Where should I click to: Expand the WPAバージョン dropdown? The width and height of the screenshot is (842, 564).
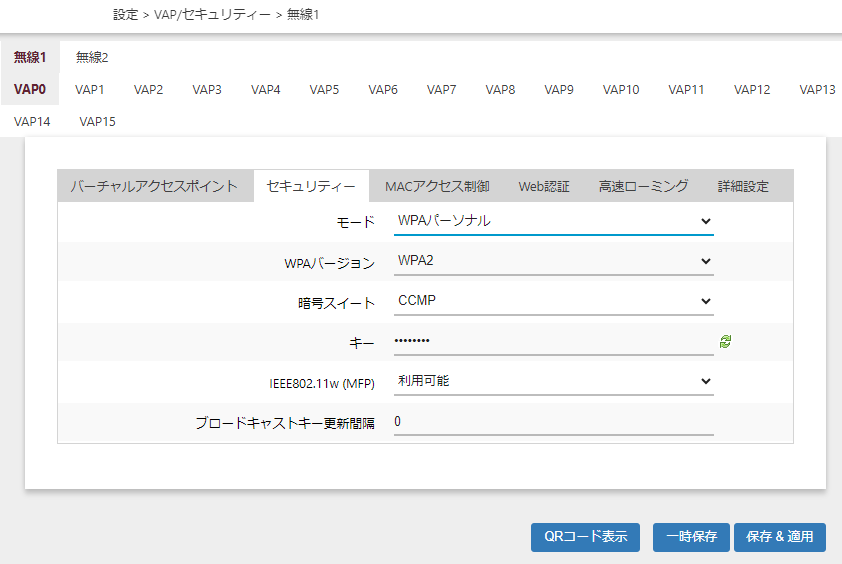(x=553, y=262)
